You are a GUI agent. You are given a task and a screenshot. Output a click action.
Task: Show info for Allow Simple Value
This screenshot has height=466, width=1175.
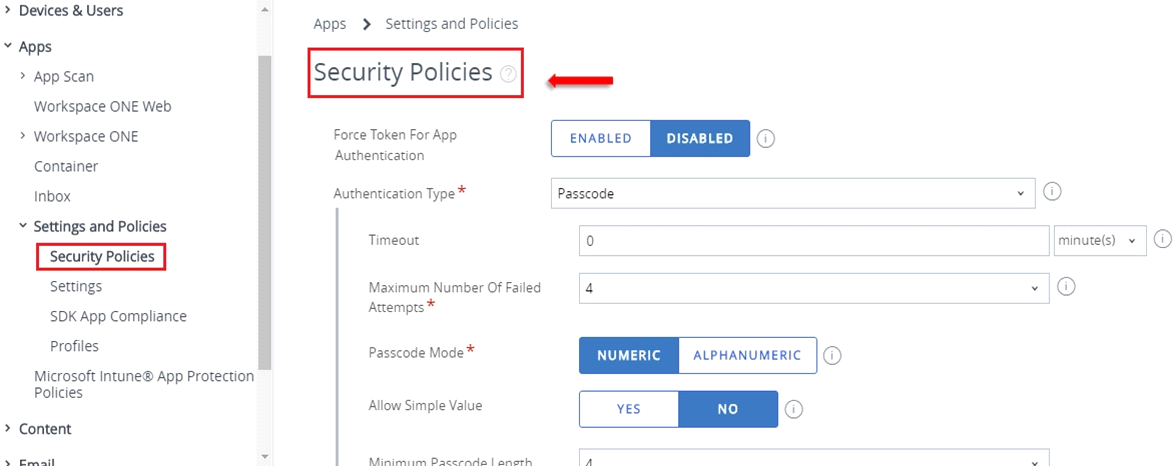click(x=794, y=409)
